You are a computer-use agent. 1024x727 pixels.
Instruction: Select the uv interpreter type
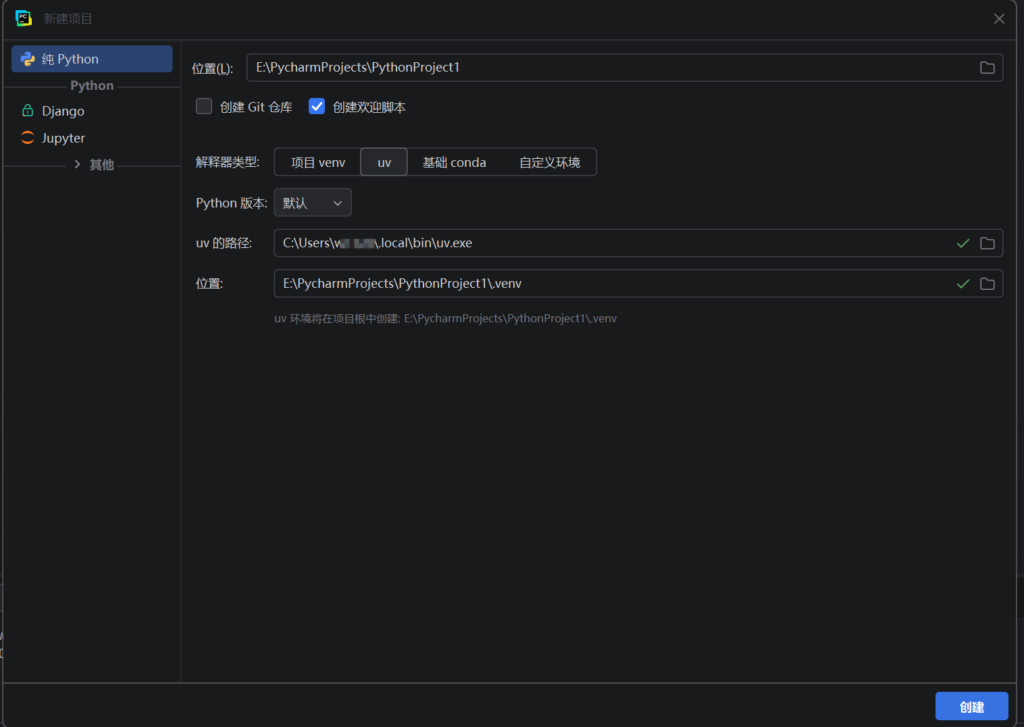384,163
